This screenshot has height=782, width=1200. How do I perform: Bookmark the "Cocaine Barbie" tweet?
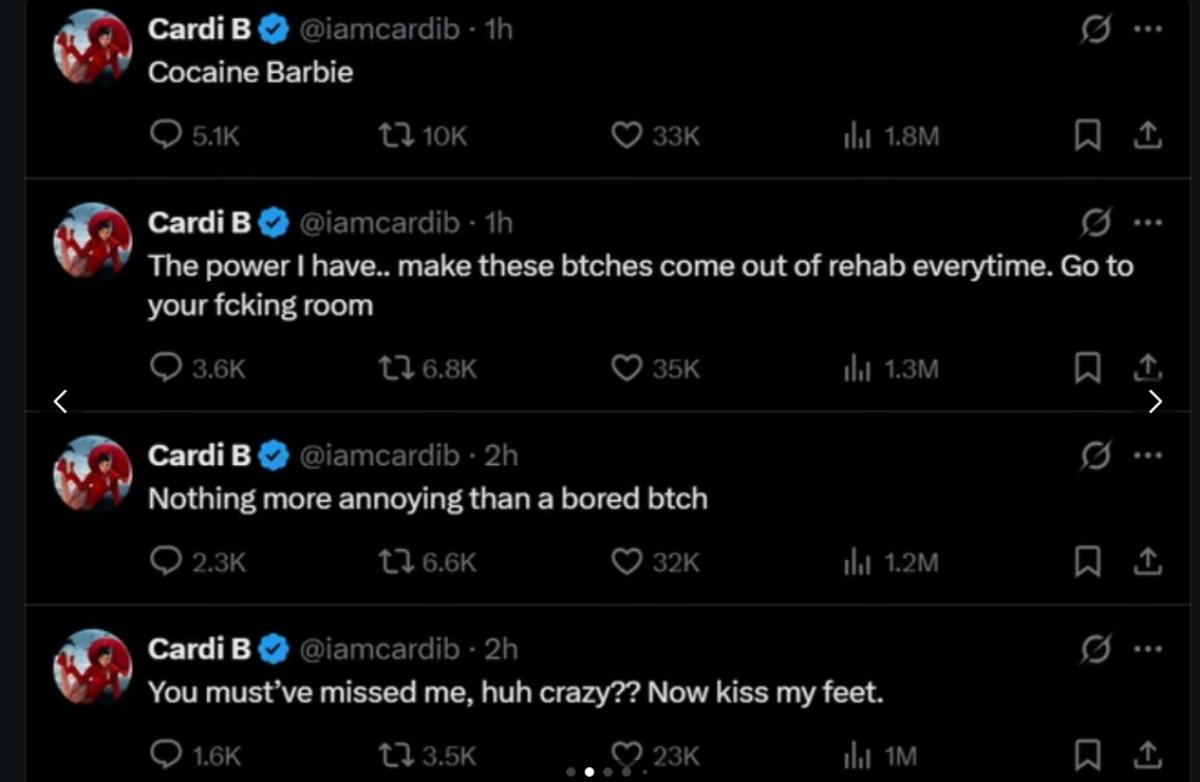(x=1086, y=136)
